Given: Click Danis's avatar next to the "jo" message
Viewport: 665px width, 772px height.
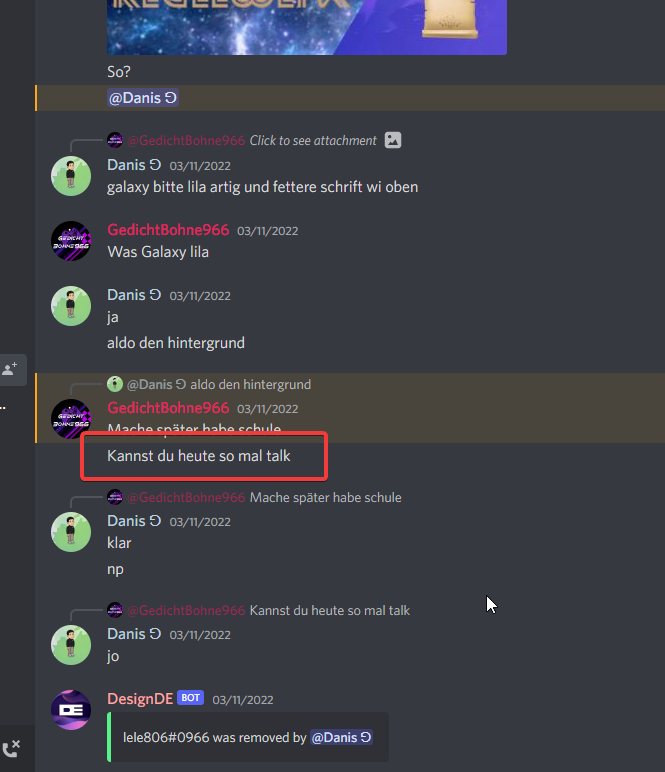Looking at the screenshot, I should pyautogui.click(x=71, y=644).
